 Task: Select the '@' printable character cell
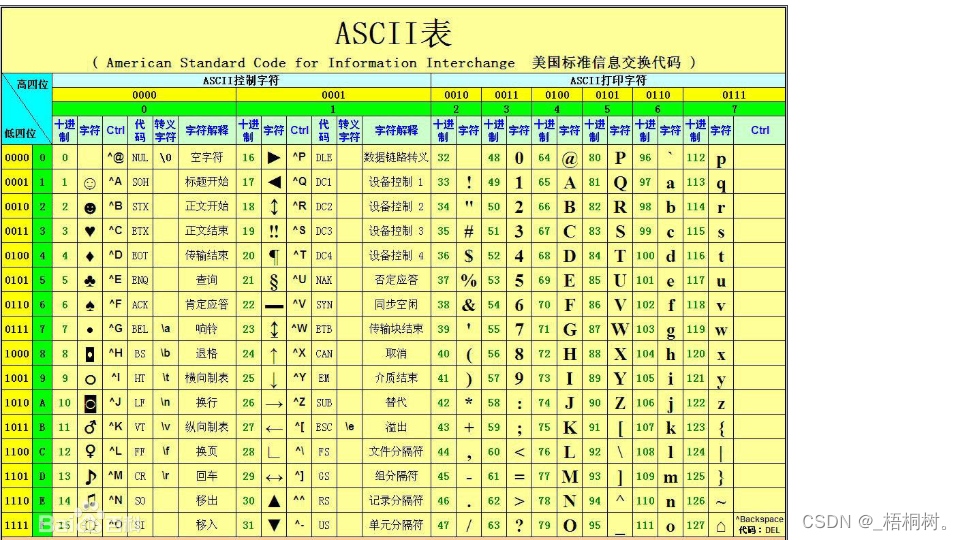click(x=569, y=158)
